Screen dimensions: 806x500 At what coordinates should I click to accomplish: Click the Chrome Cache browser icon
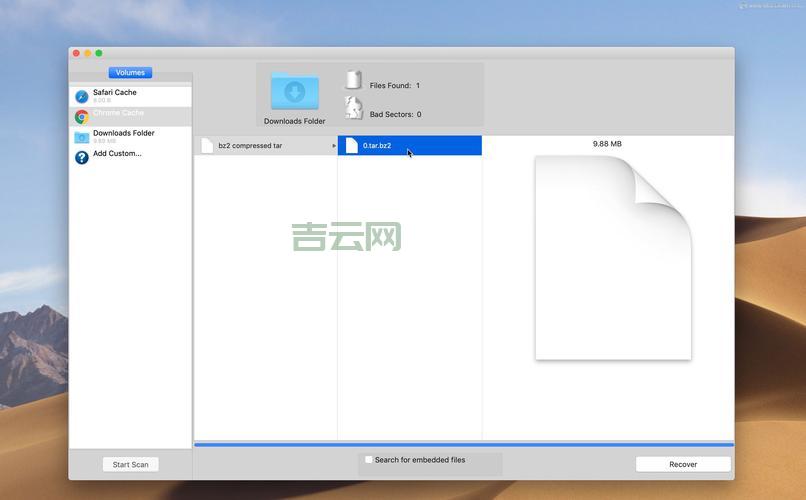click(81, 117)
